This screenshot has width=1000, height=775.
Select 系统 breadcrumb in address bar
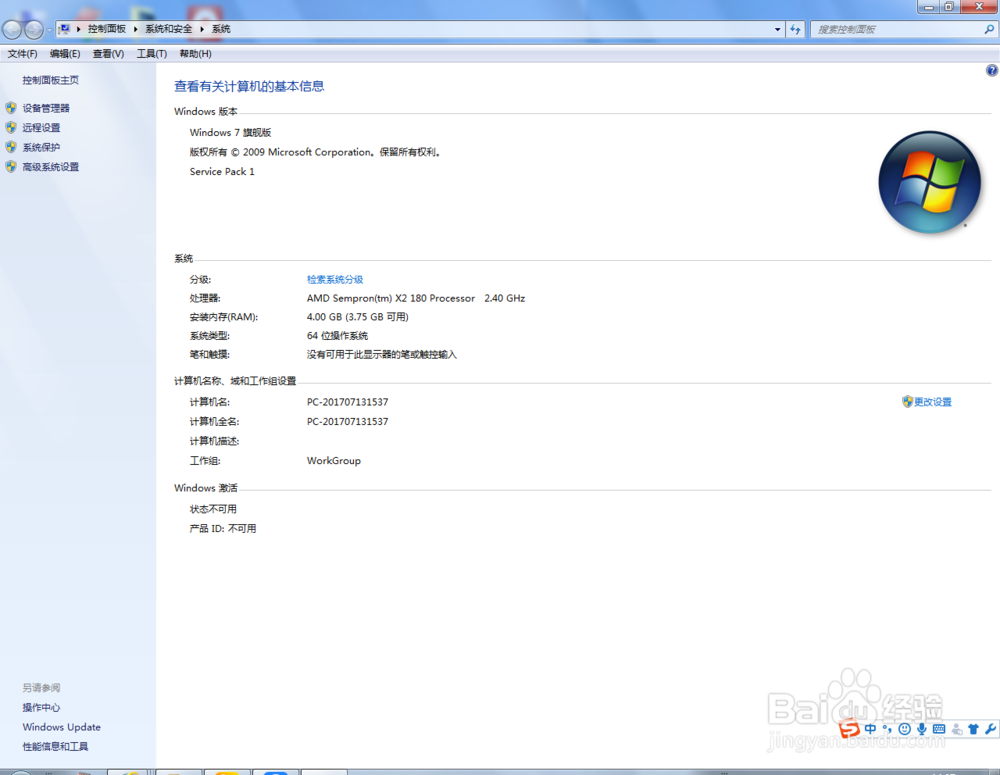pyautogui.click(x=221, y=29)
